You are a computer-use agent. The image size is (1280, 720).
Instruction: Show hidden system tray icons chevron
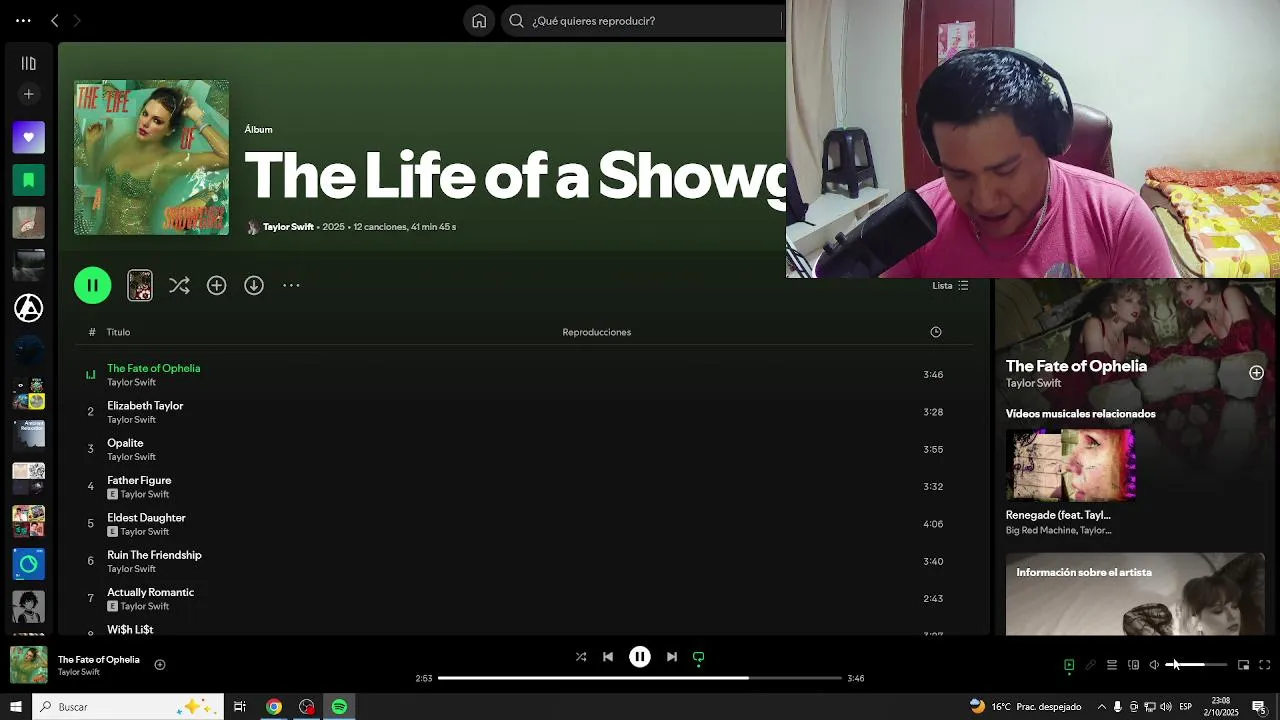(x=1101, y=707)
